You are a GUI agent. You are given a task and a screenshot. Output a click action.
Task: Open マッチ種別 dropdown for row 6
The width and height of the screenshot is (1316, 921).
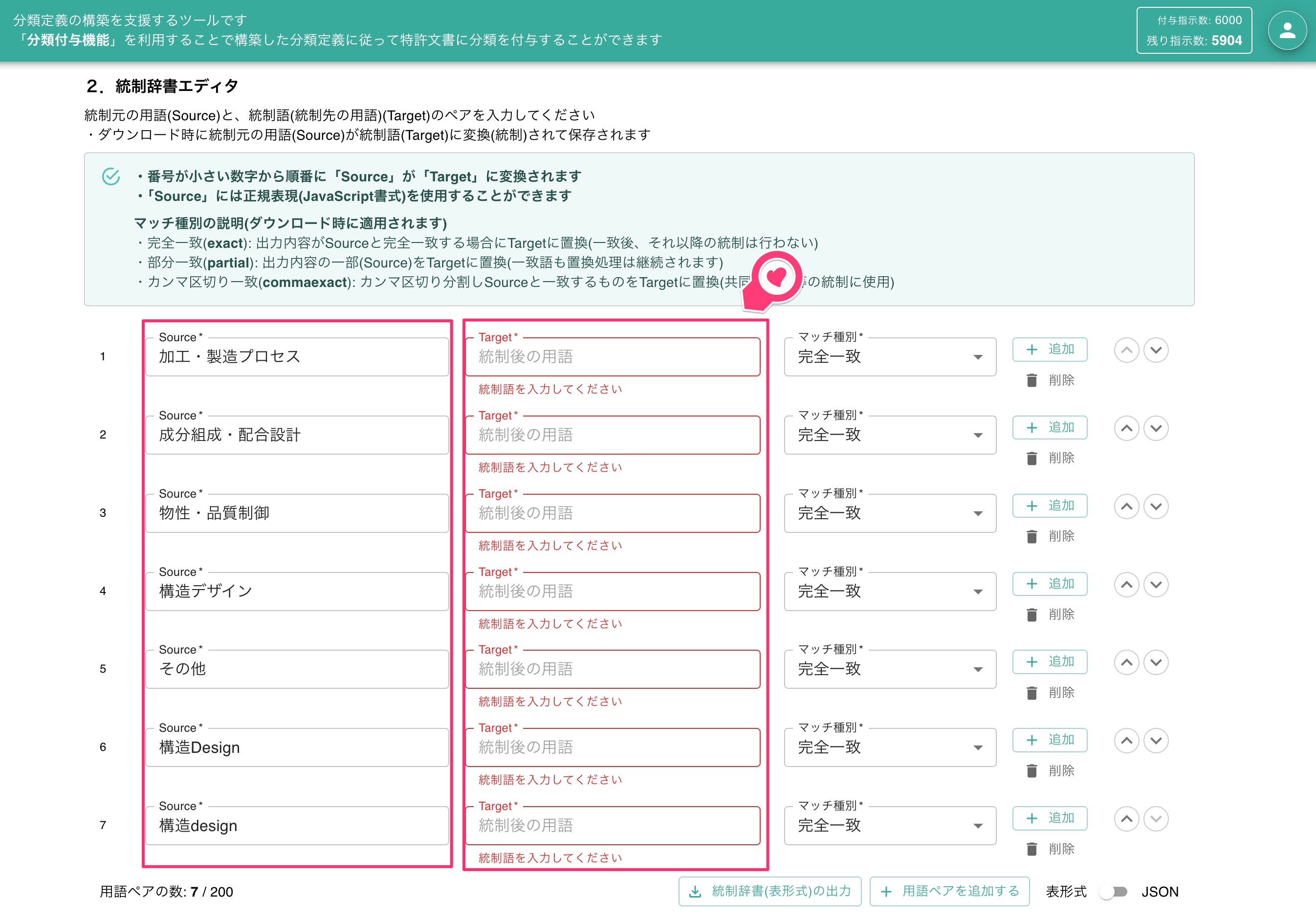(x=890, y=747)
